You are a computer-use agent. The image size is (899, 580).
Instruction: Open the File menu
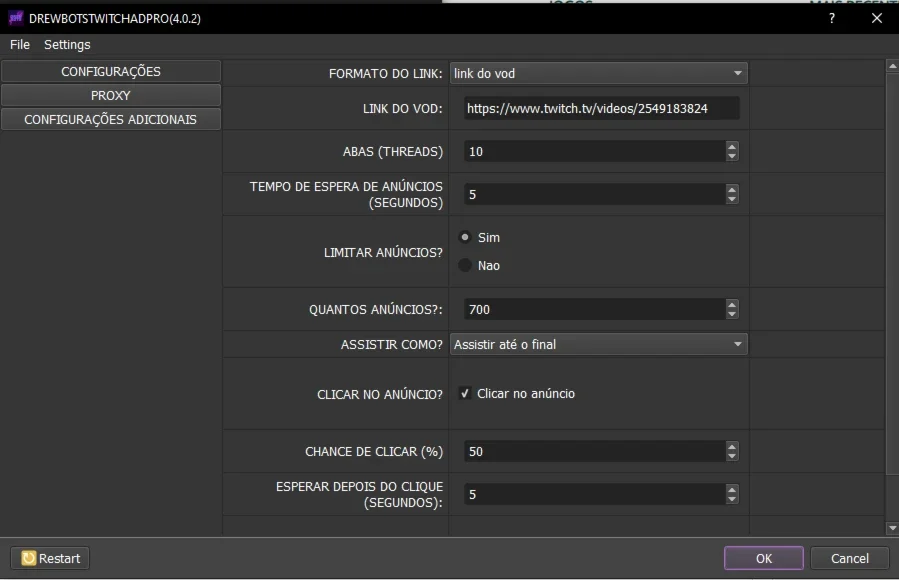click(20, 45)
